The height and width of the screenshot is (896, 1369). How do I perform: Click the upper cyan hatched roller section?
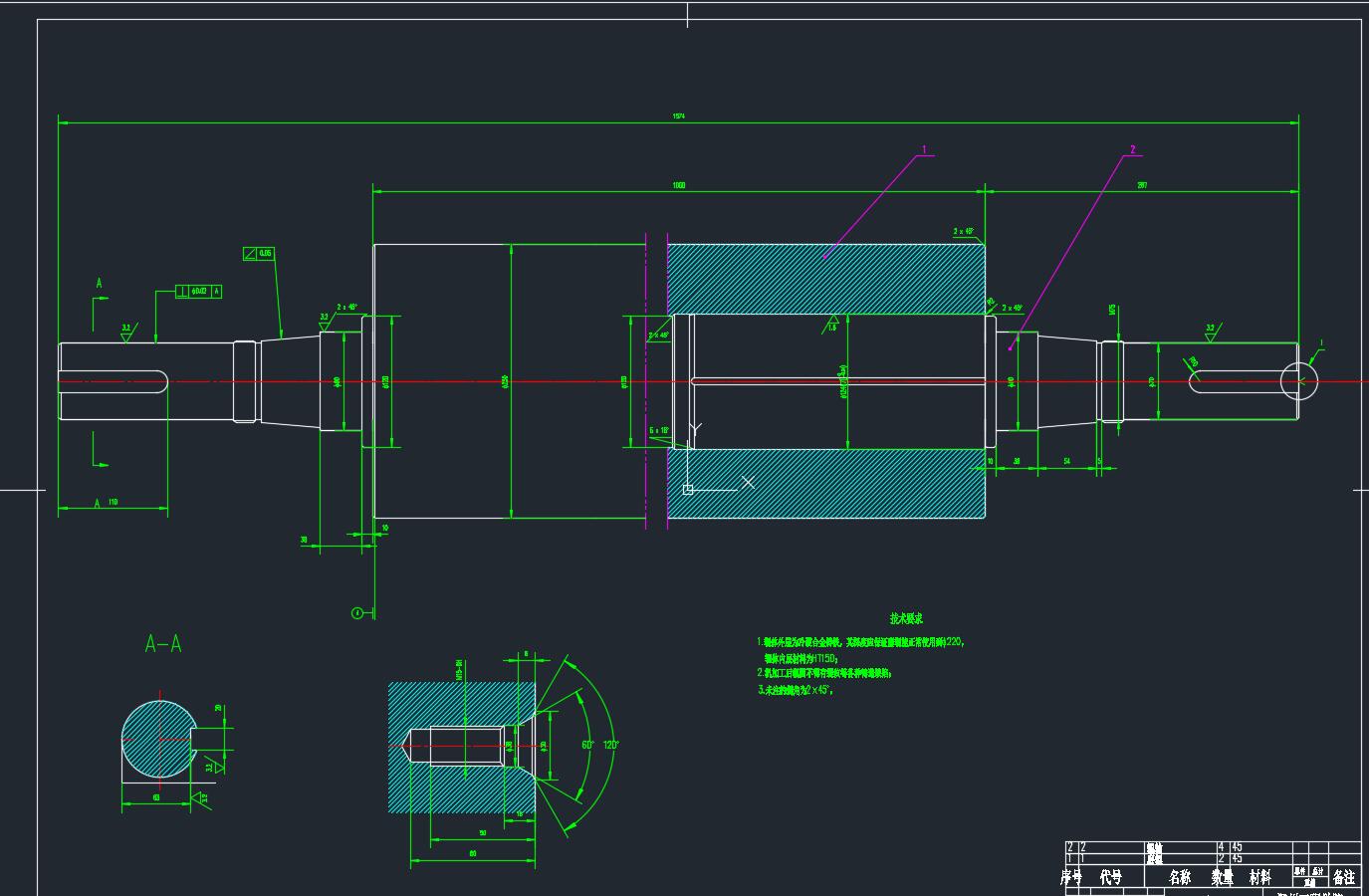pyautogui.click(x=826, y=279)
